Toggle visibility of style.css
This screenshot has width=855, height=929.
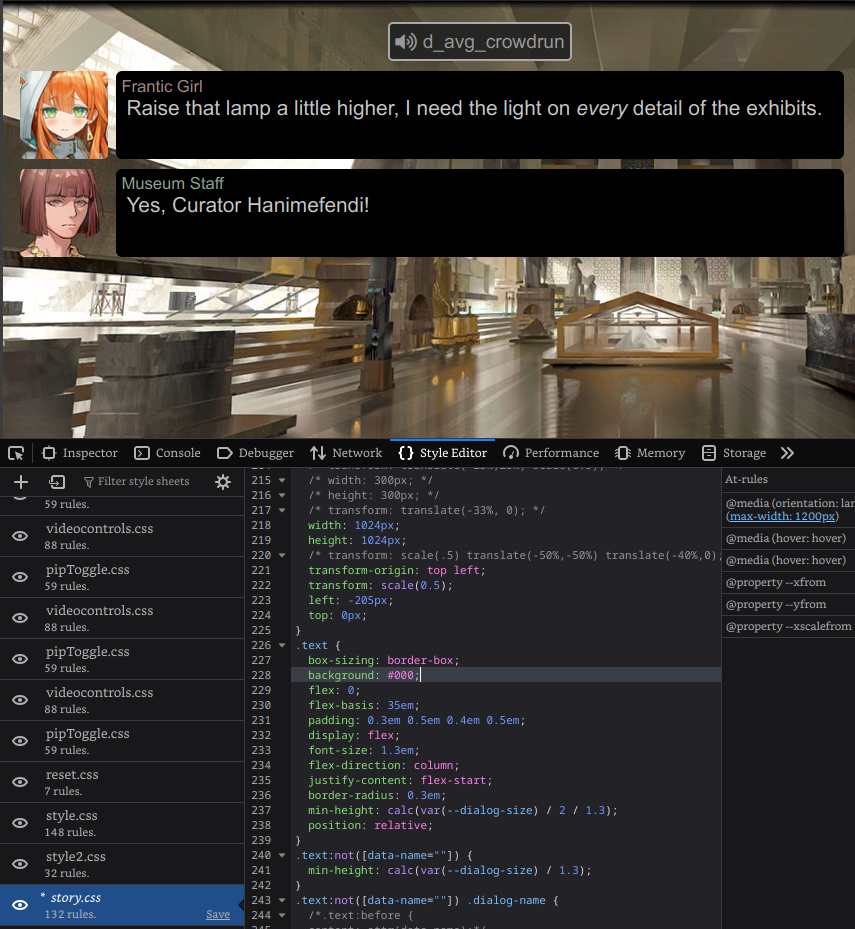click(20, 822)
